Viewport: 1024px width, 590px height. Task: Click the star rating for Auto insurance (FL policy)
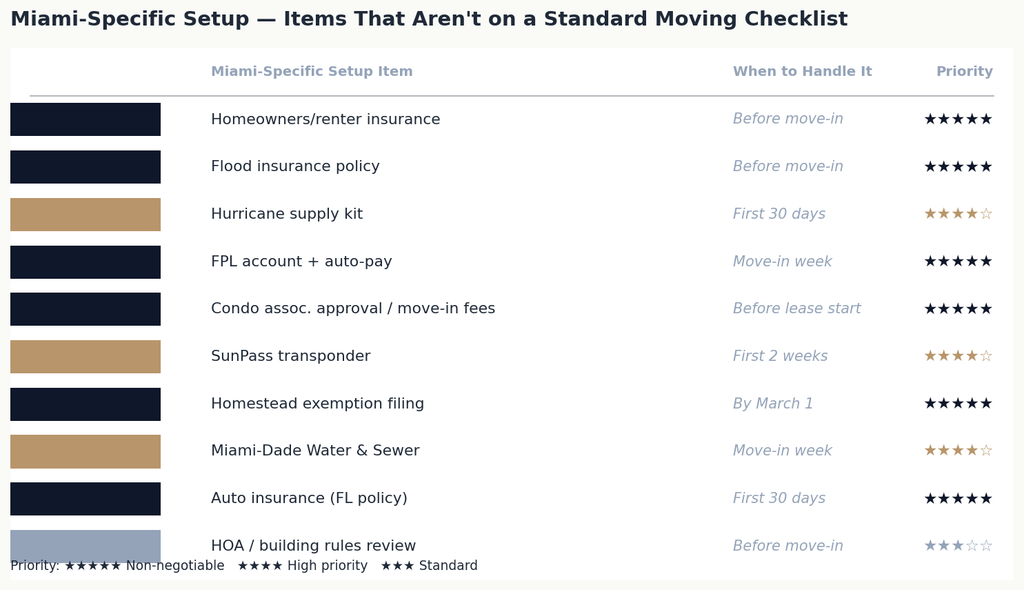pos(958,499)
